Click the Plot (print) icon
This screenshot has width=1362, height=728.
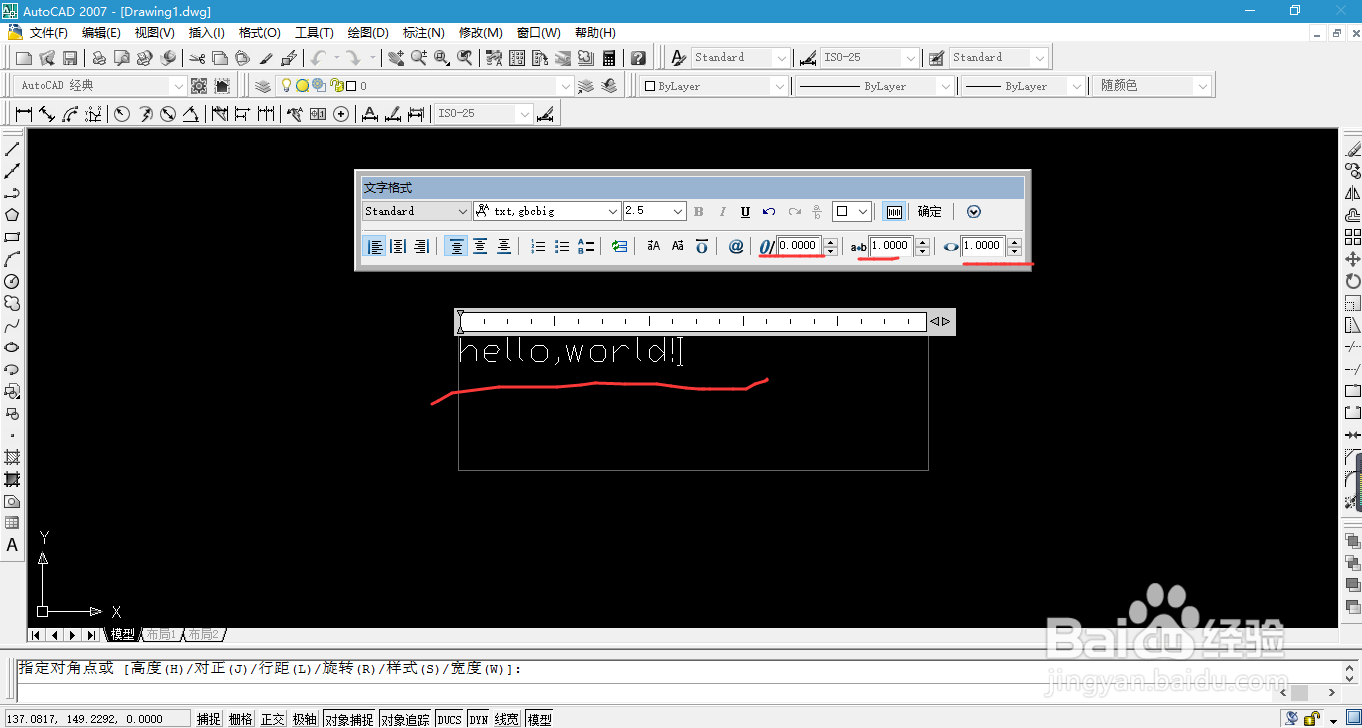point(100,58)
